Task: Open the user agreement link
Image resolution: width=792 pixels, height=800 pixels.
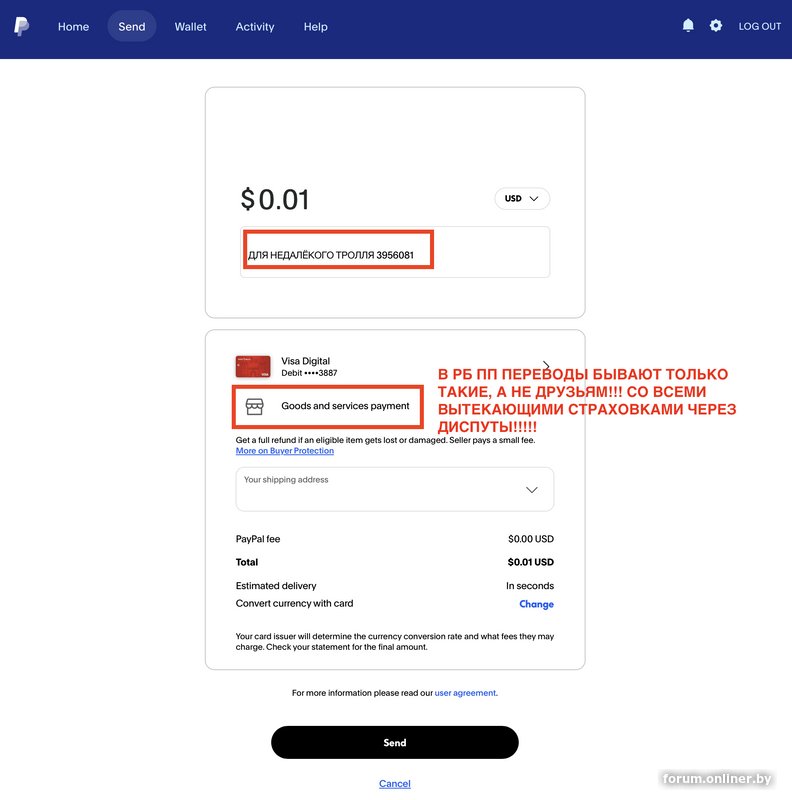Action: pyautogui.click(x=465, y=693)
